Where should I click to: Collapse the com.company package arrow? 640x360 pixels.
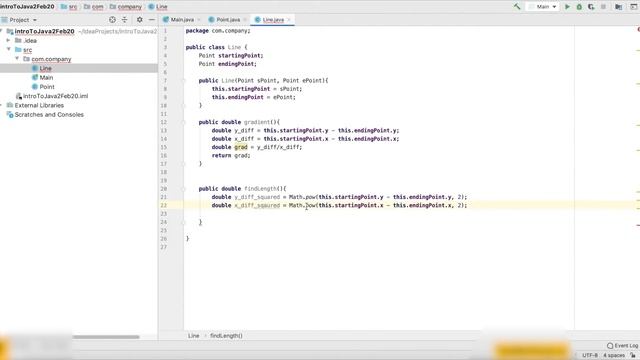[x=17, y=59]
